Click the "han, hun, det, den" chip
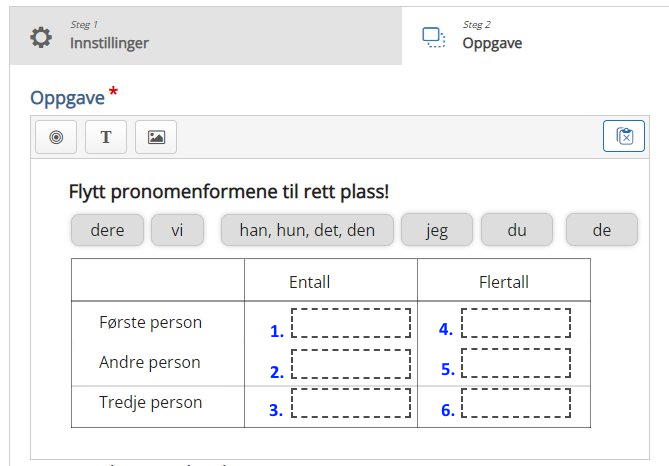669x466 pixels. [307, 230]
